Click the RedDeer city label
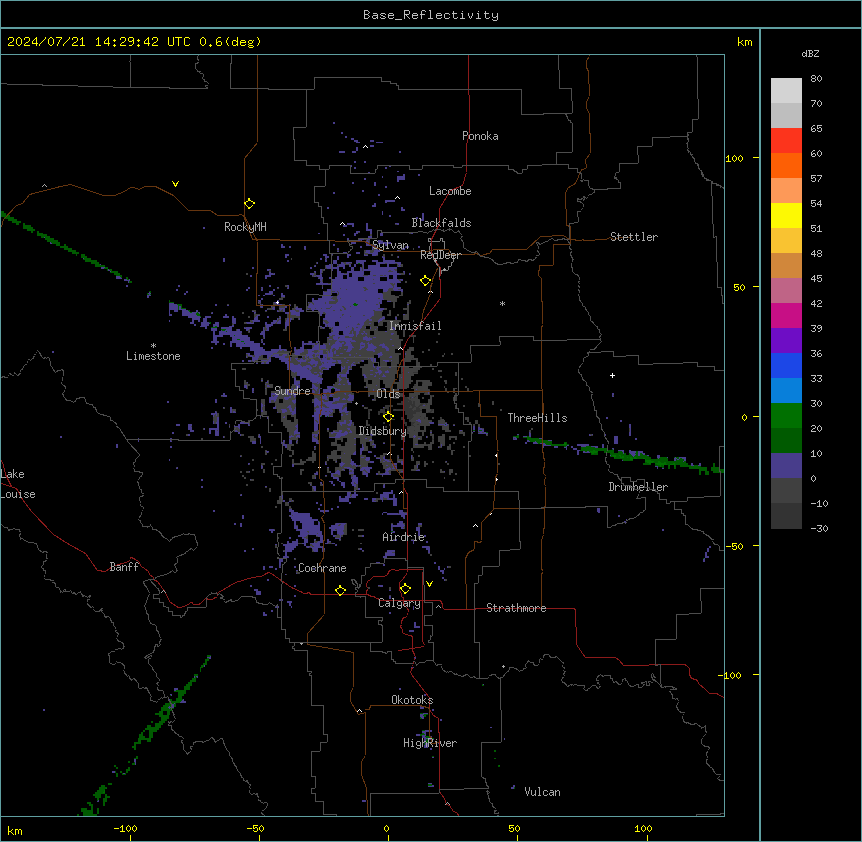The height and width of the screenshot is (842, 862). 440,255
